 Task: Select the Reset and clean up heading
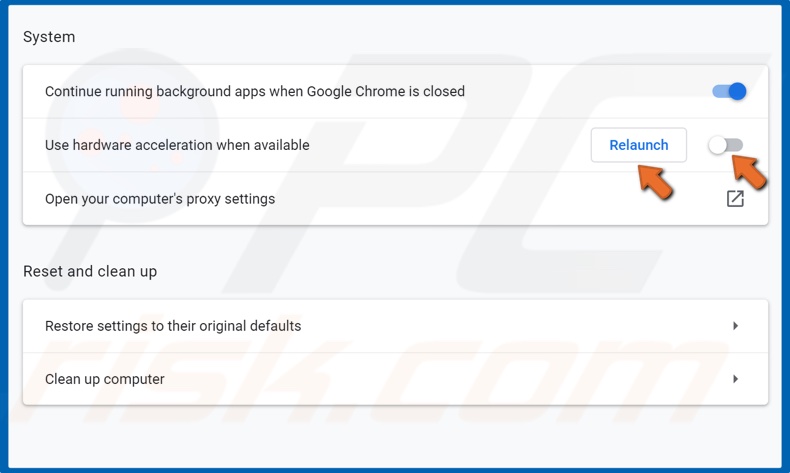(x=90, y=272)
